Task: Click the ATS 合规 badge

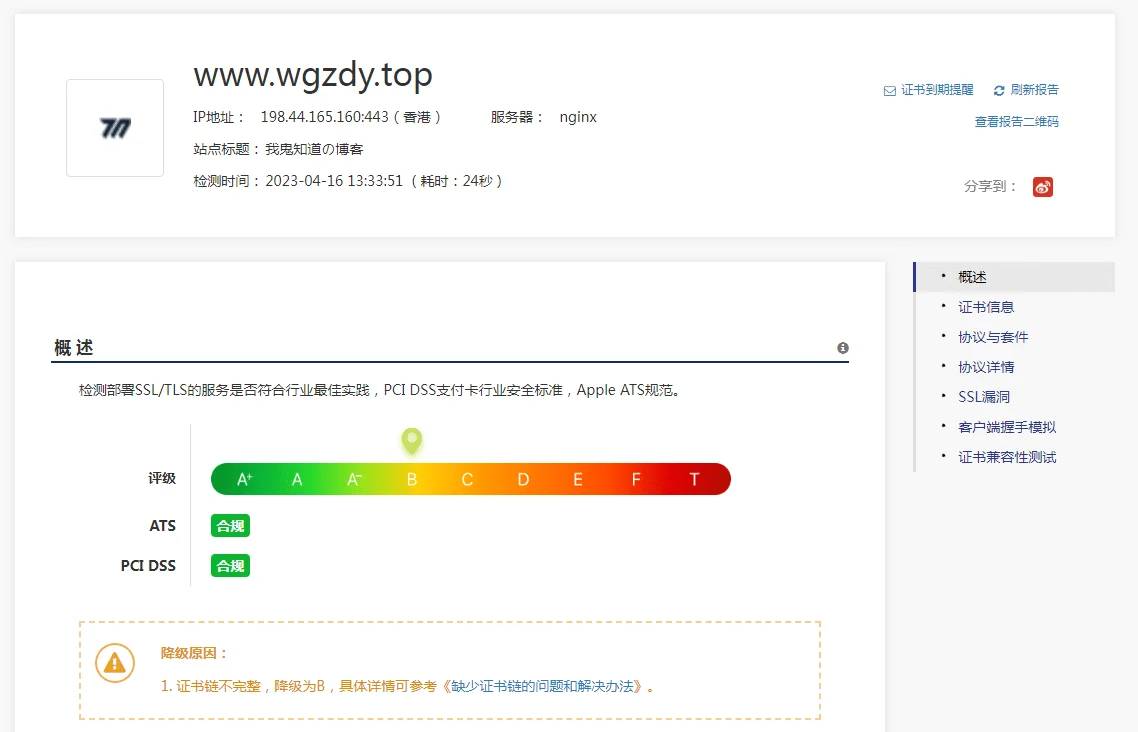Action: [x=230, y=526]
